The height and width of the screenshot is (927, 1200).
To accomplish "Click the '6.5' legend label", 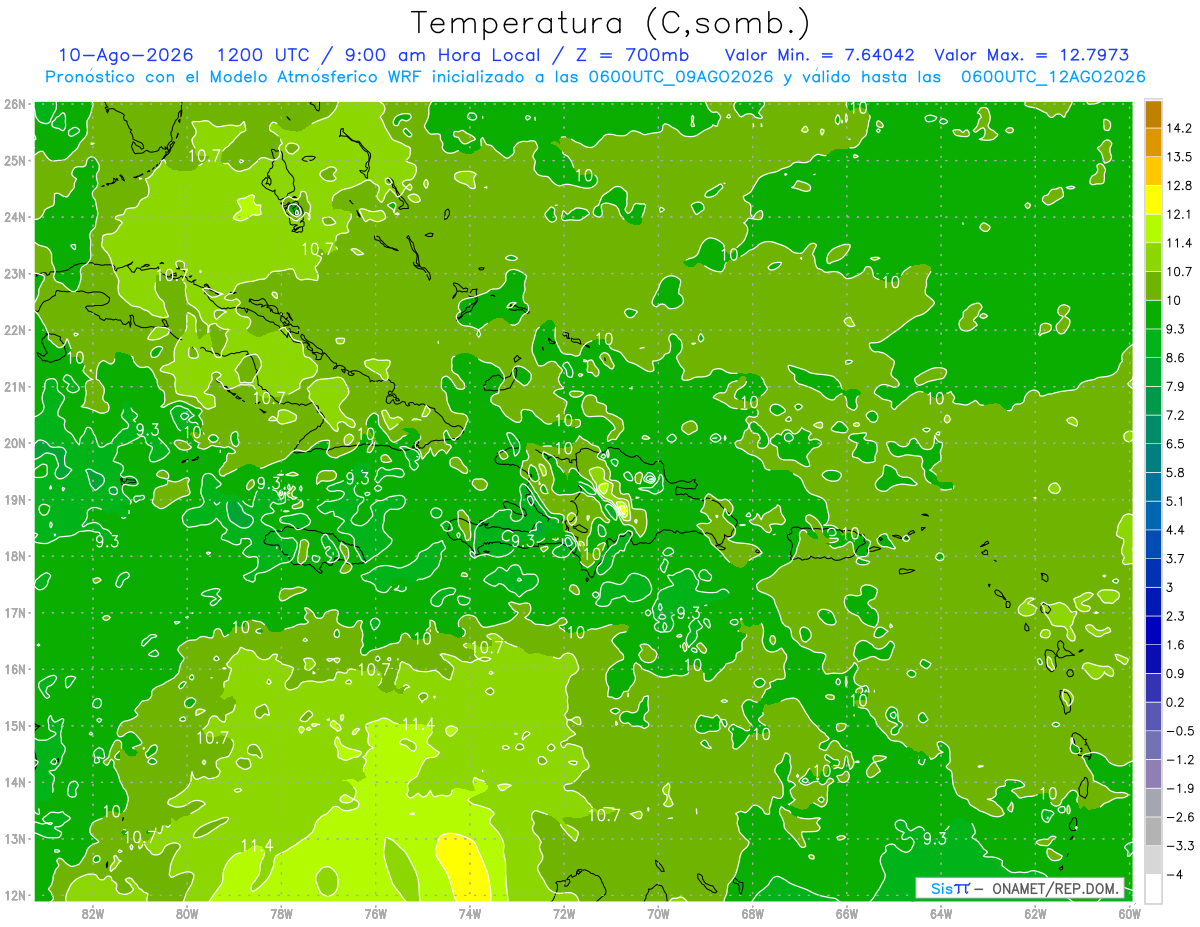I will pos(1177,444).
